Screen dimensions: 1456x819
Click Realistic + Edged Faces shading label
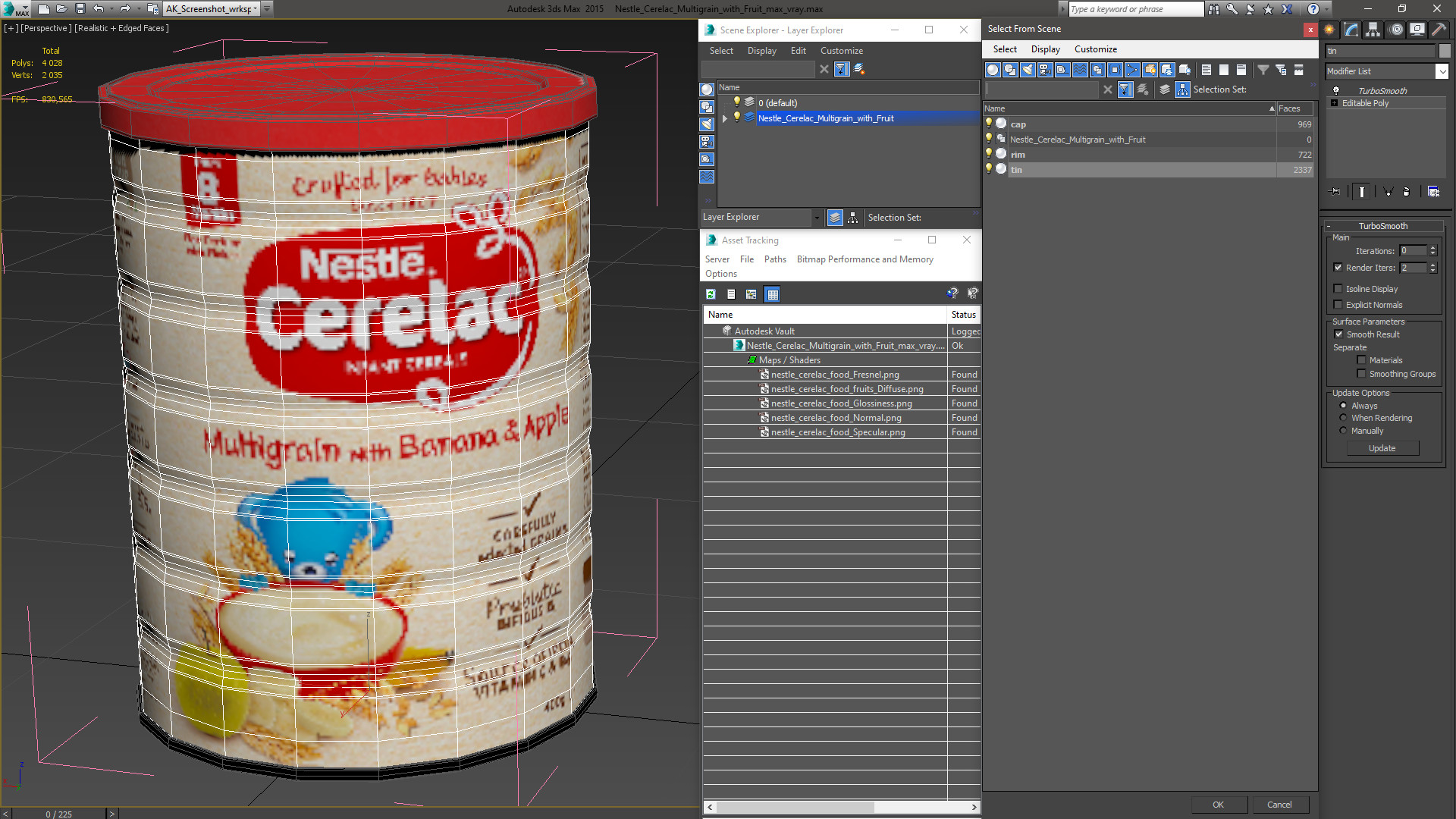coord(121,28)
